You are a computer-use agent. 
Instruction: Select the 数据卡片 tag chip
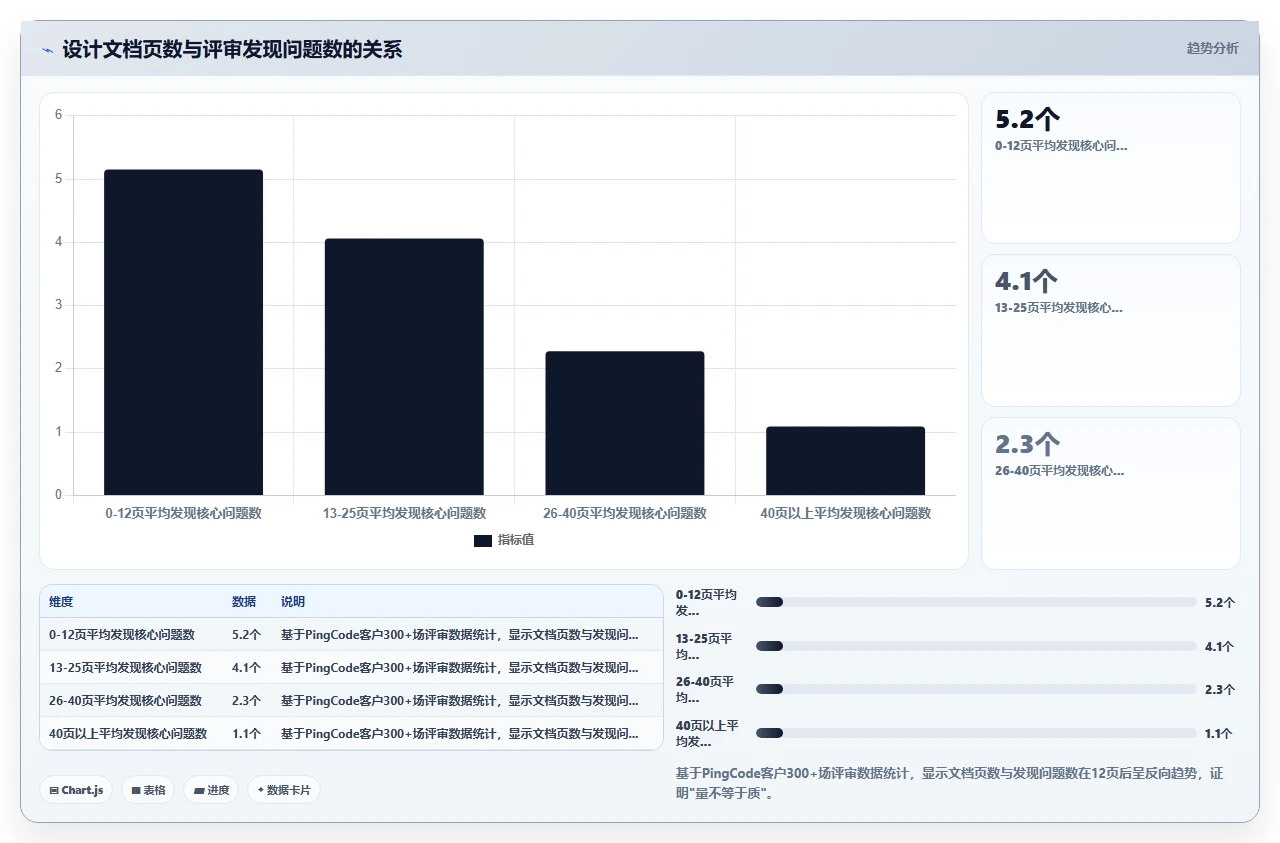[284, 790]
